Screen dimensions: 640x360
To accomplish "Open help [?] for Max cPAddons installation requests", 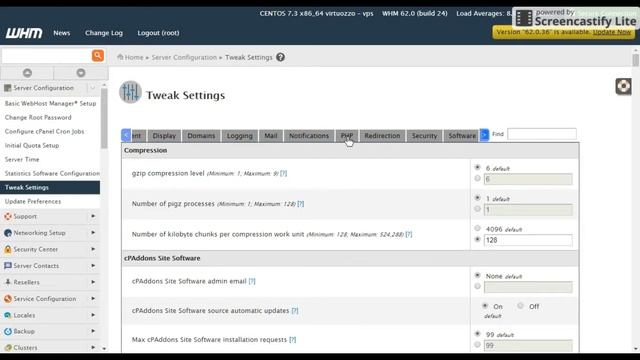I will click(x=293, y=340).
